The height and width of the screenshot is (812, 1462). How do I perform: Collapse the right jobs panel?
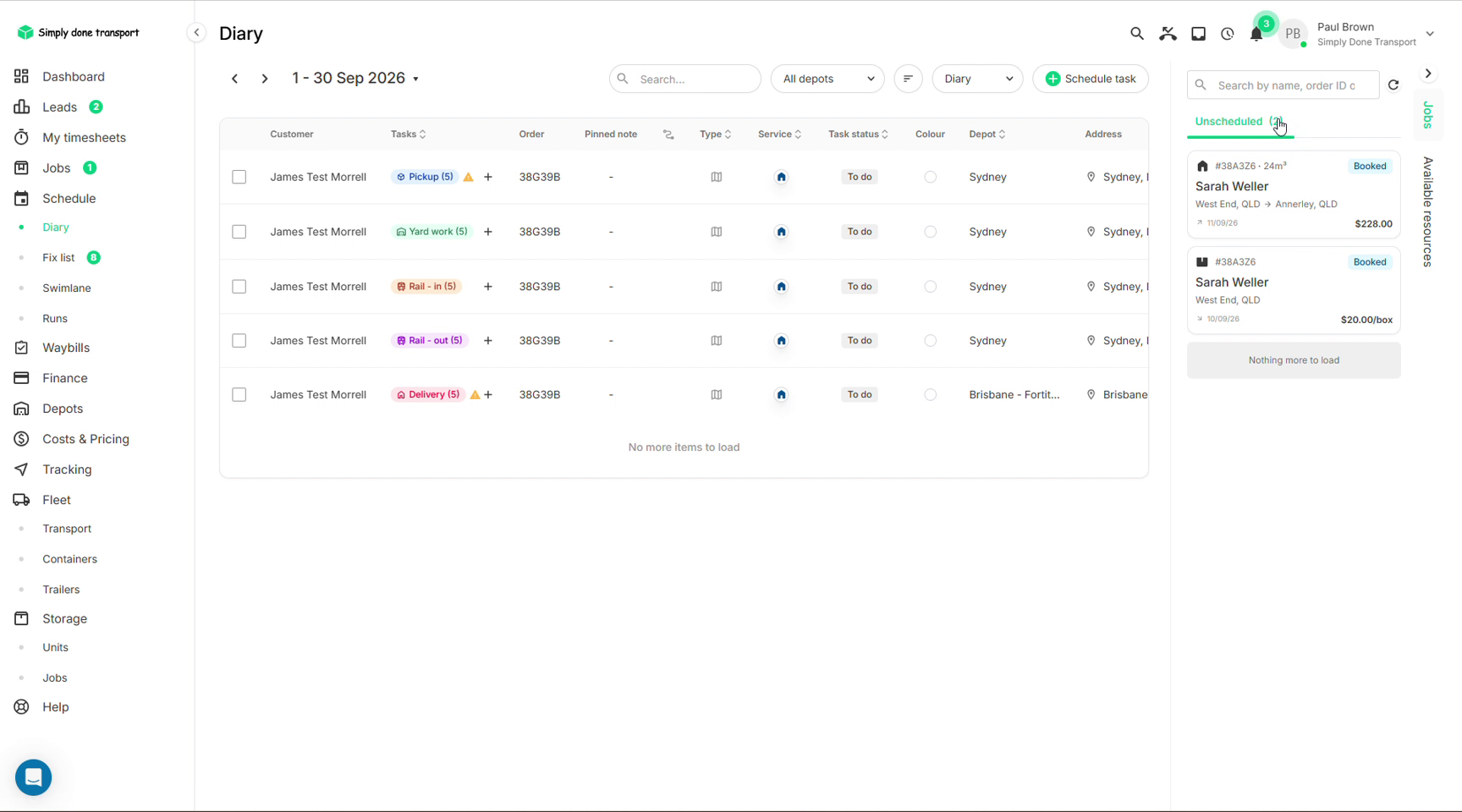[1428, 74]
